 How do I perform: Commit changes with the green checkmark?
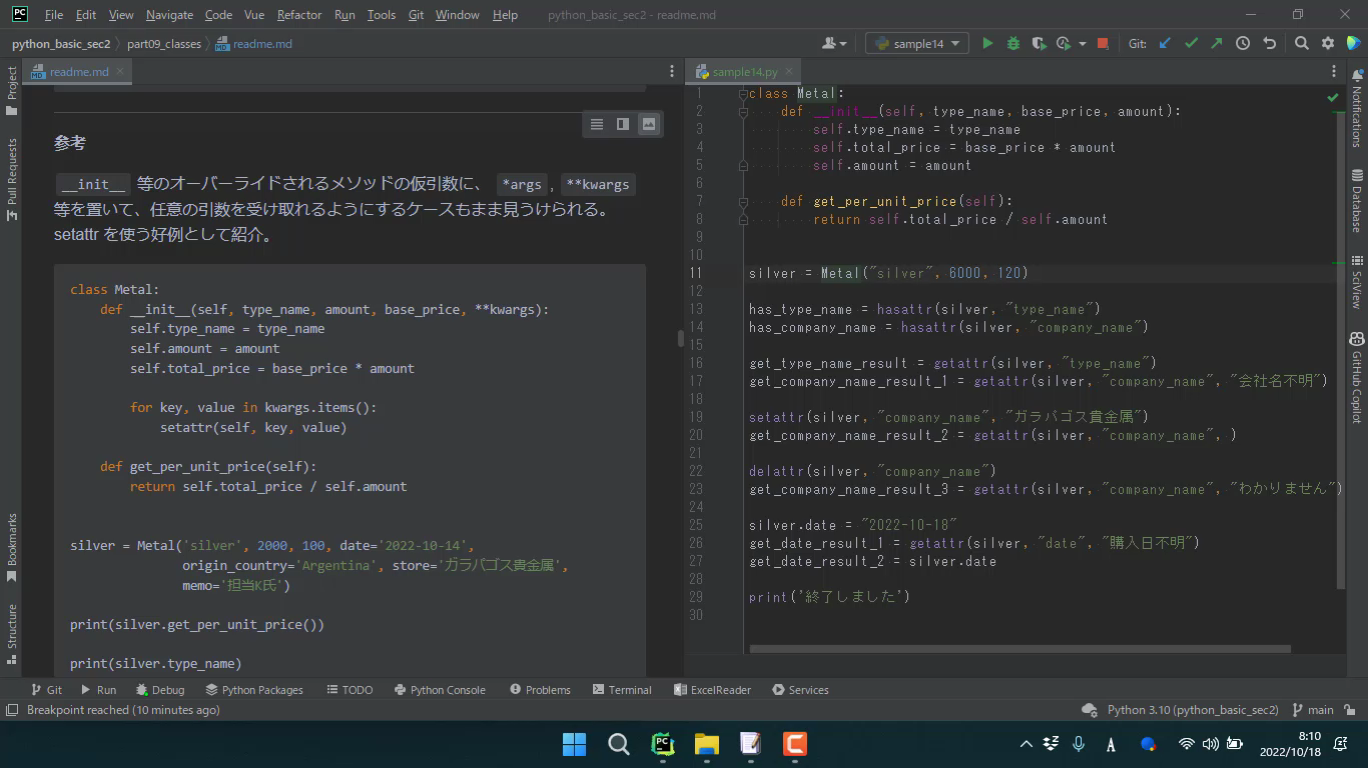[x=1191, y=43]
